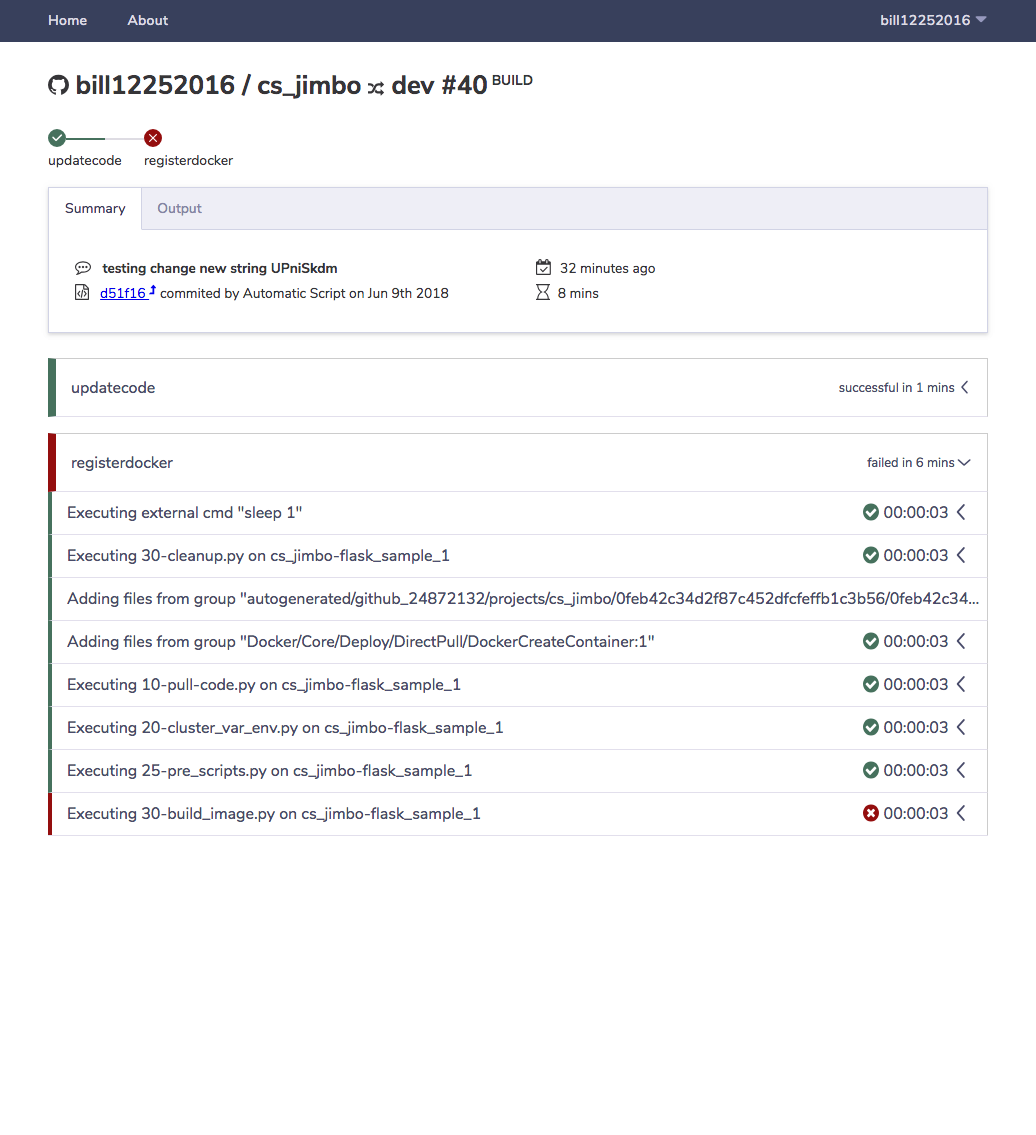
Task: Click the GitHub logo beside the project name
Action: pyautogui.click(x=58, y=85)
